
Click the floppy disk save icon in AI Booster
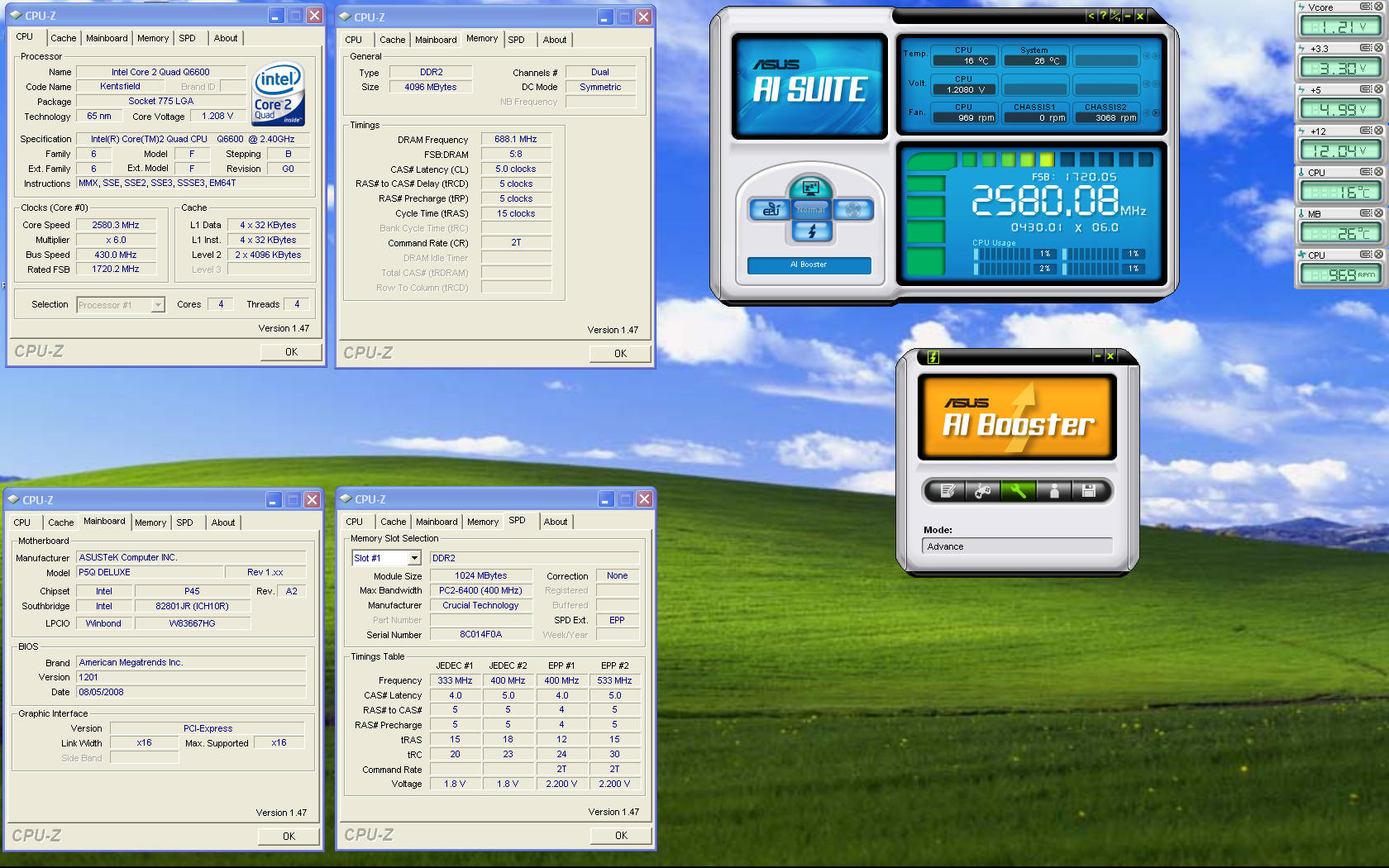[1089, 491]
